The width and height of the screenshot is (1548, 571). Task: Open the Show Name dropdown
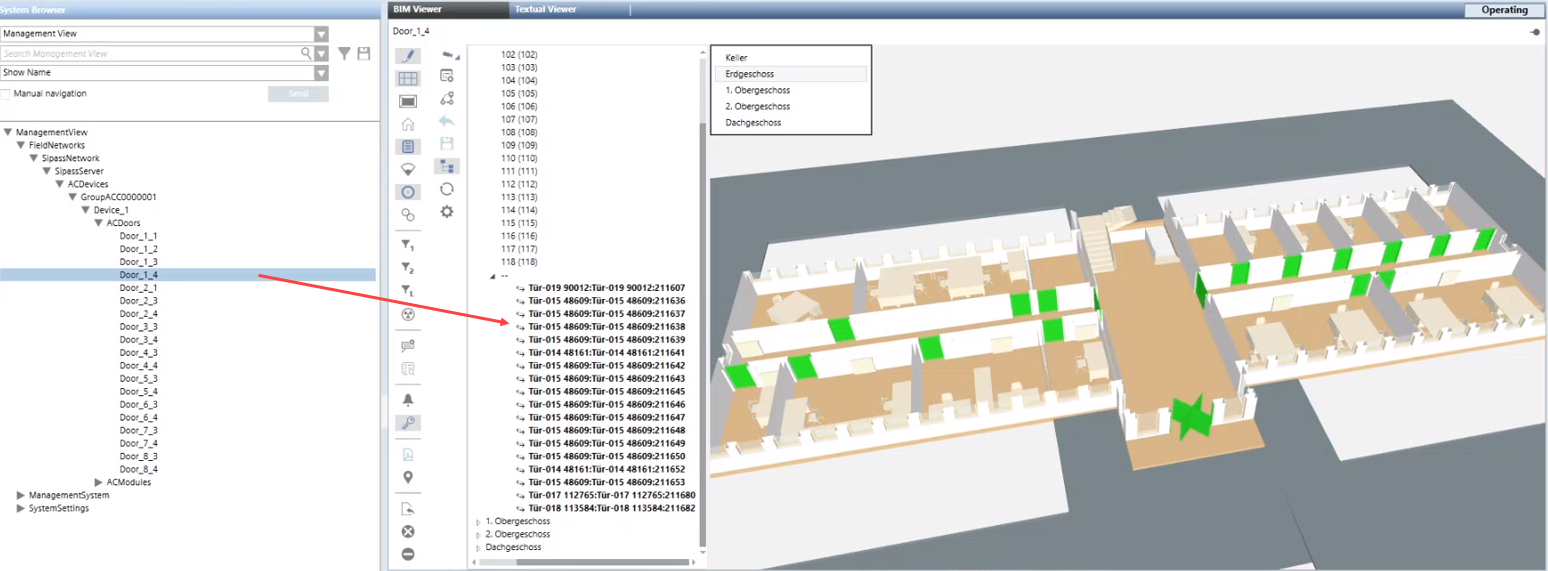(321, 73)
